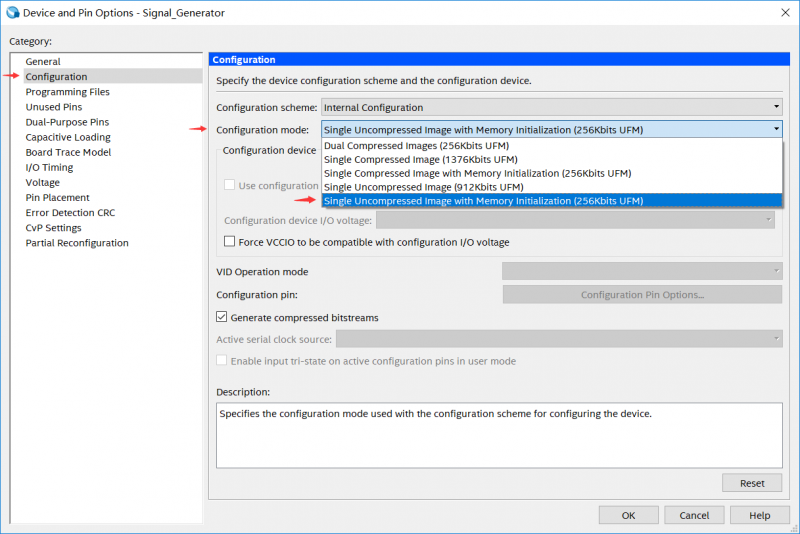Choose highlighted Single Uncompressed Image with Memory Initialization
The image size is (800, 534).
[x=484, y=201]
